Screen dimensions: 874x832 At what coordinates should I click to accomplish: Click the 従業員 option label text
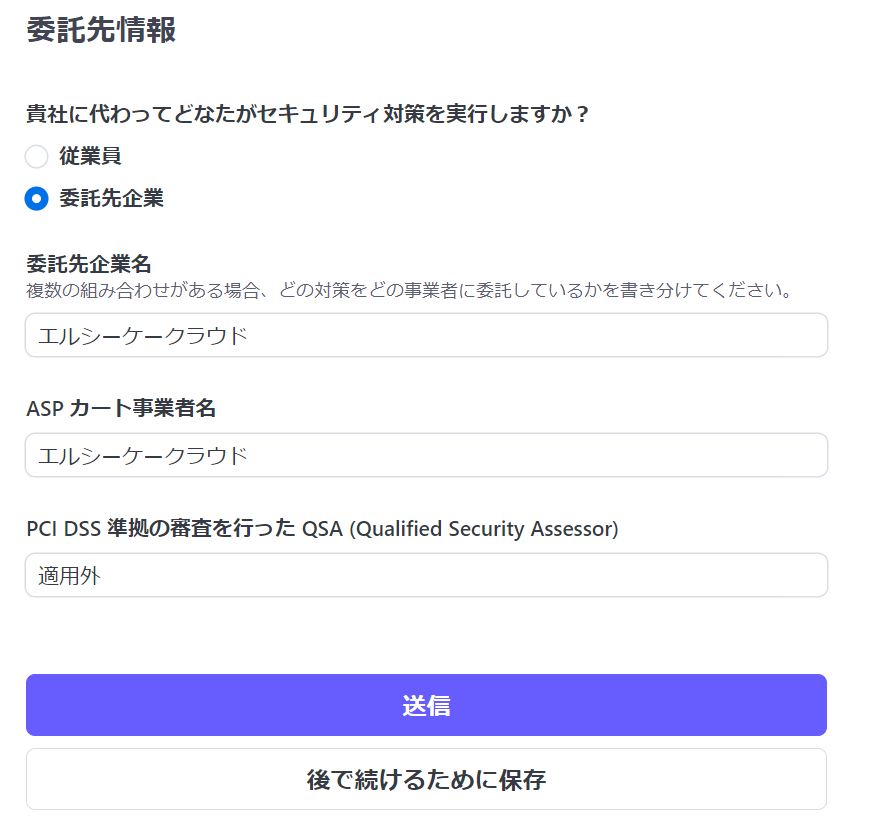90,157
